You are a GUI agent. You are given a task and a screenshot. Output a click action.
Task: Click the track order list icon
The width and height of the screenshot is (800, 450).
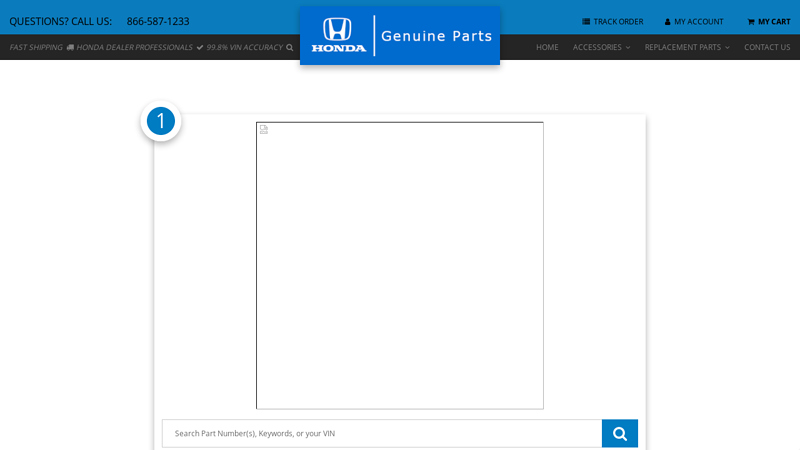(586, 21)
